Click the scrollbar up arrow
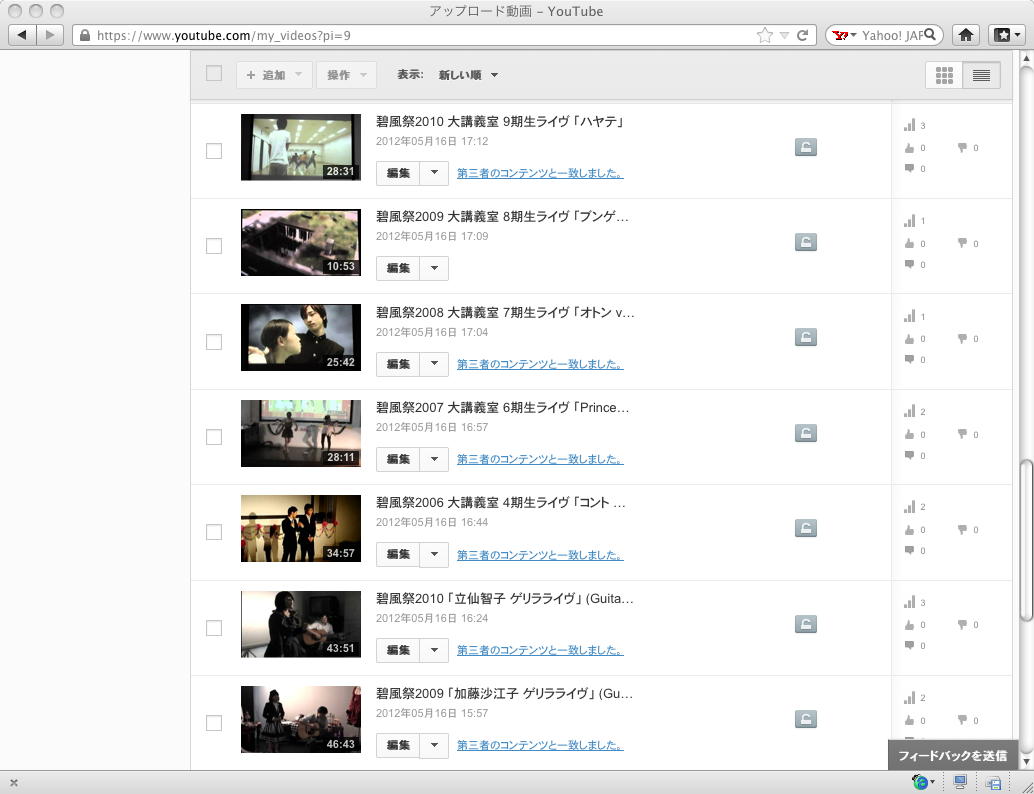This screenshot has height=794, width=1034. click(x=1025, y=59)
